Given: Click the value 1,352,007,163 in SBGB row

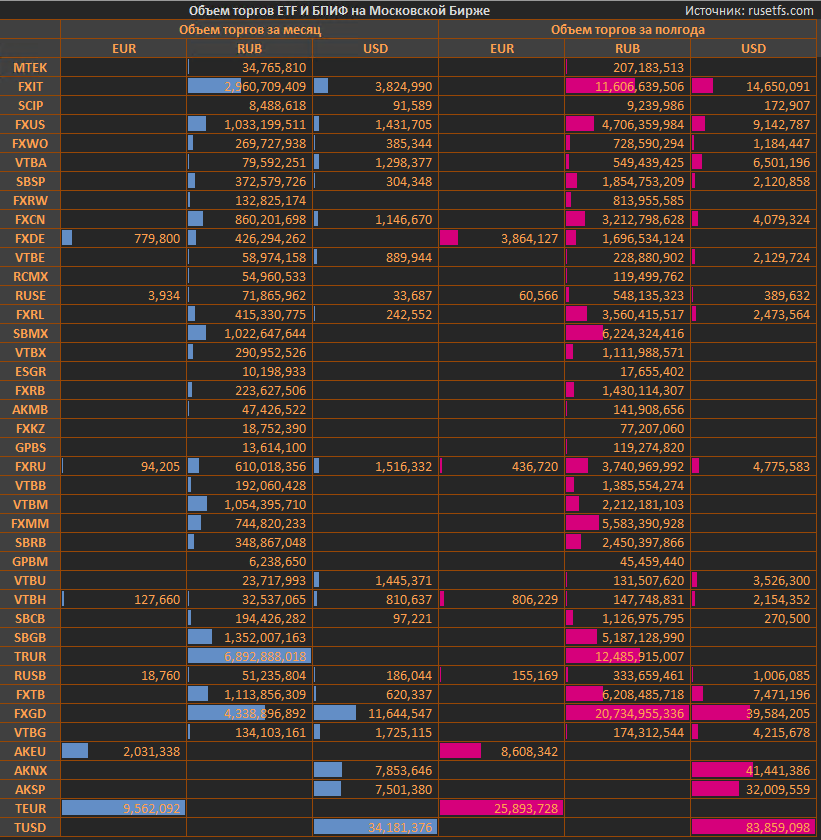Looking at the screenshot, I should 265,638.
